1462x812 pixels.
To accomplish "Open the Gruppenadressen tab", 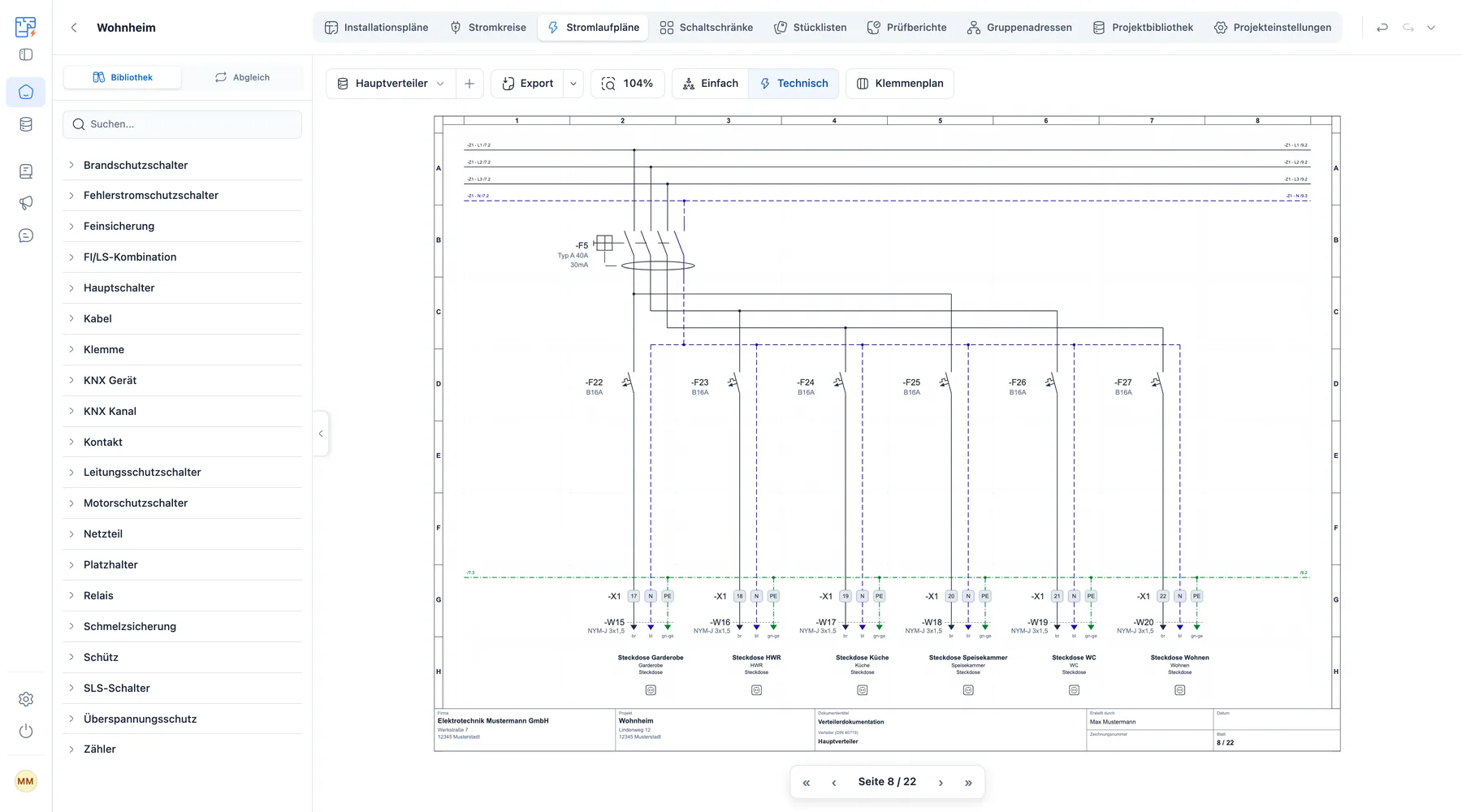I will pos(1019,28).
